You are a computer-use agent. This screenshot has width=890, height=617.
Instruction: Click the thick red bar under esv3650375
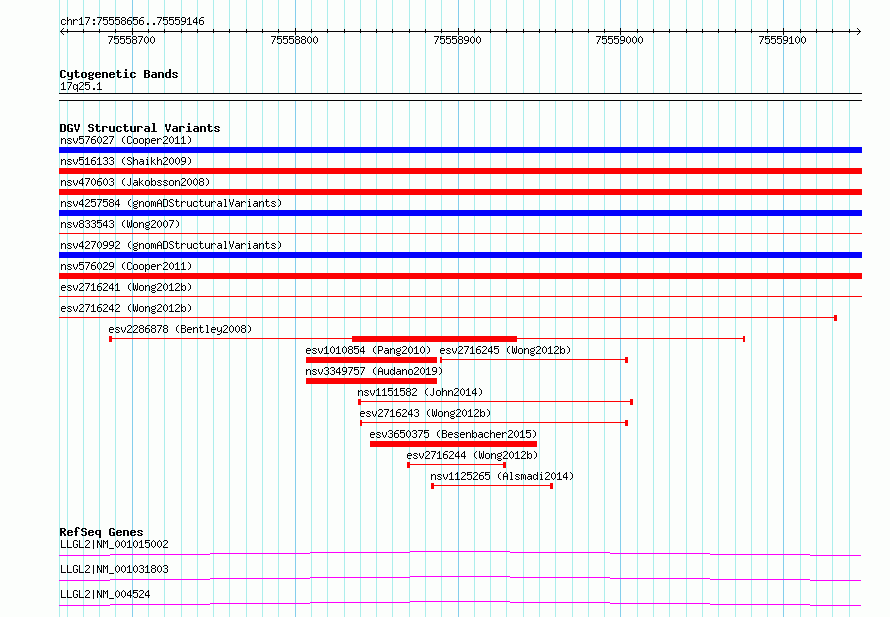tap(454, 444)
